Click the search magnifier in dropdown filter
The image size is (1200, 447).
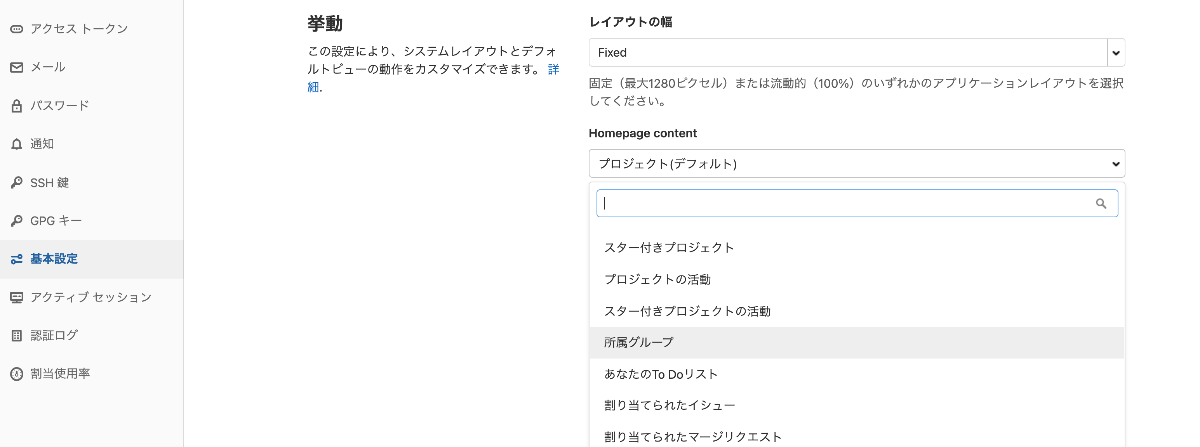pyautogui.click(x=1101, y=203)
